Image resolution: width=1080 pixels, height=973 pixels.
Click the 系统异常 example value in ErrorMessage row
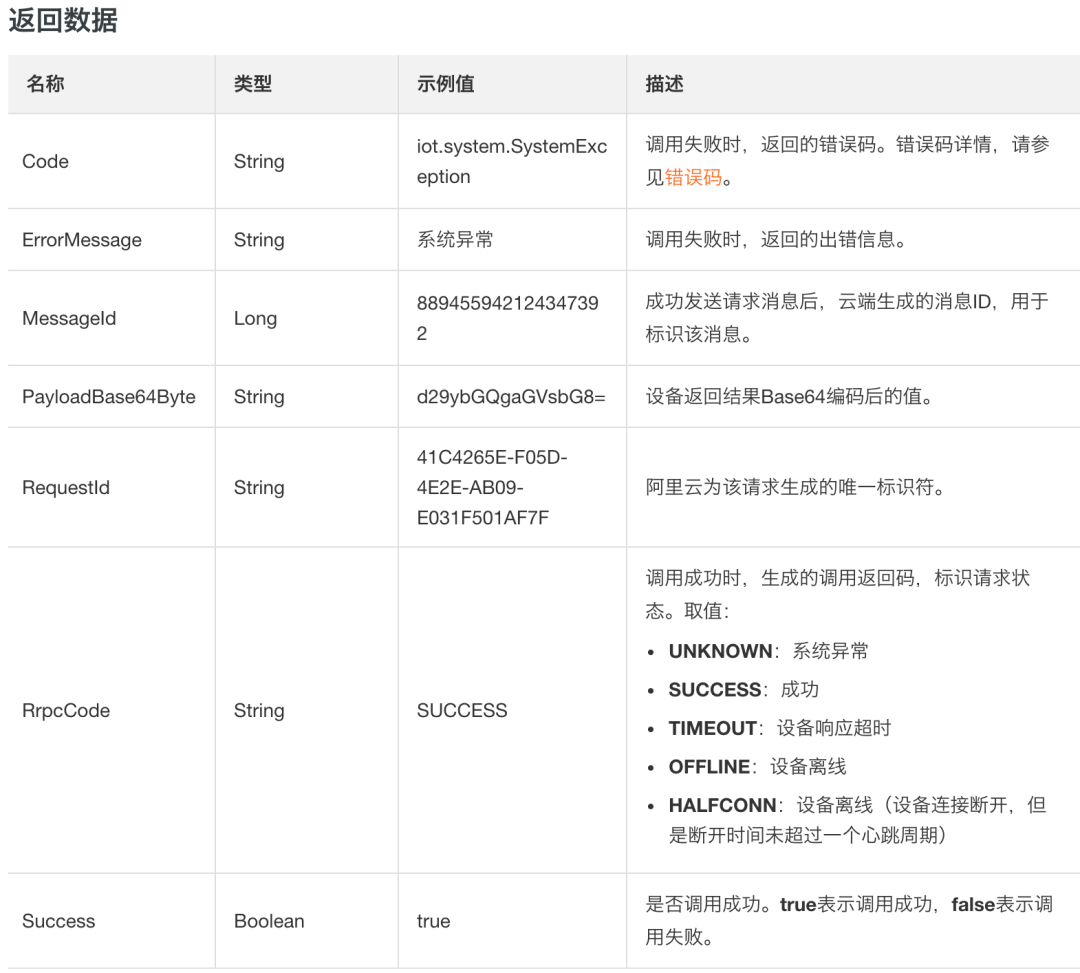pyautogui.click(x=455, y=240)
